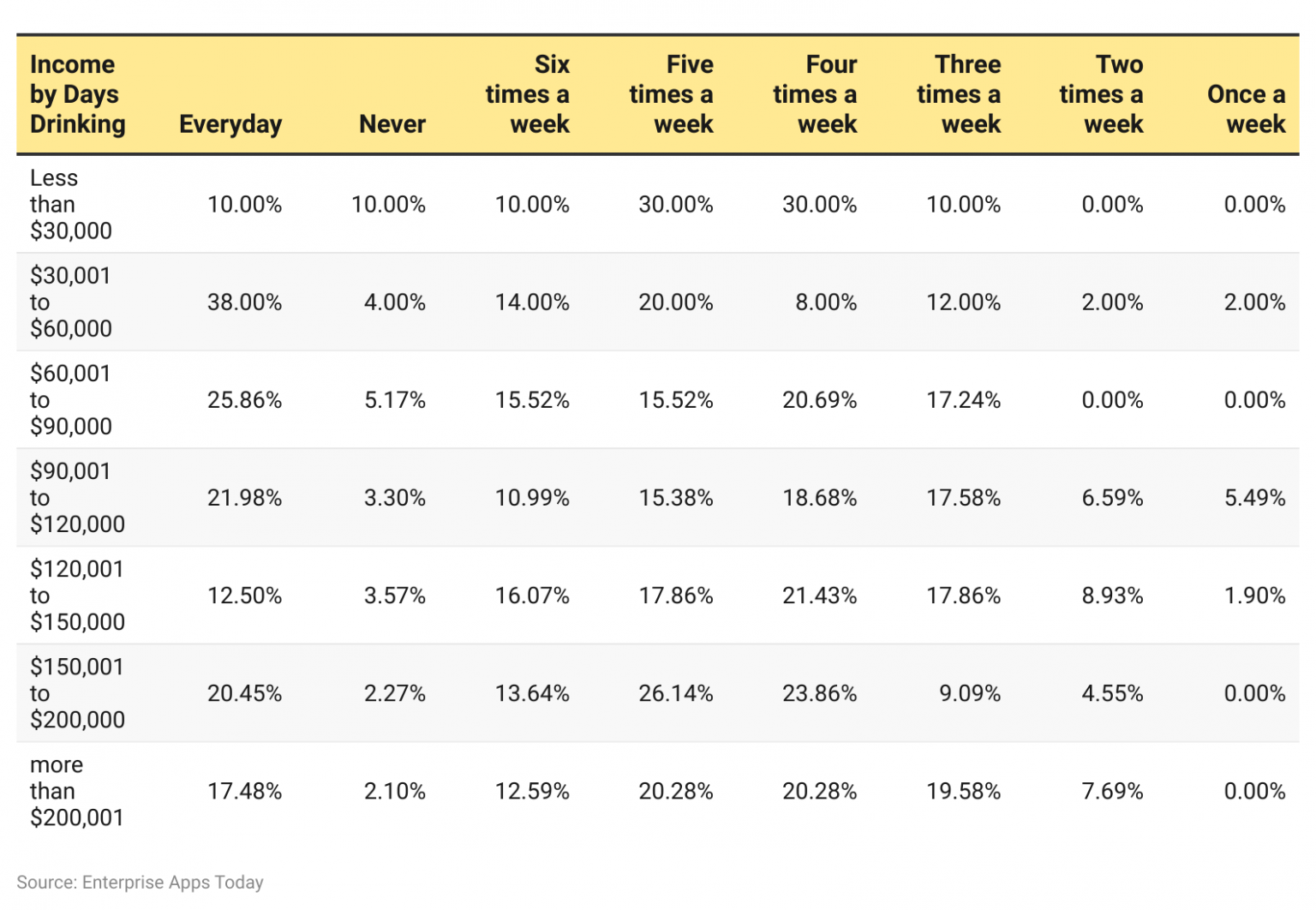
Task: Click the Source: Enterprise Apps Today text
Action: point(140,882)
